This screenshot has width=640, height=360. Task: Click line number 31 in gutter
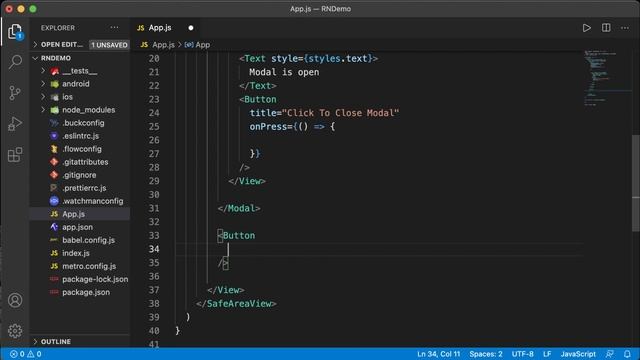(154, 208)
